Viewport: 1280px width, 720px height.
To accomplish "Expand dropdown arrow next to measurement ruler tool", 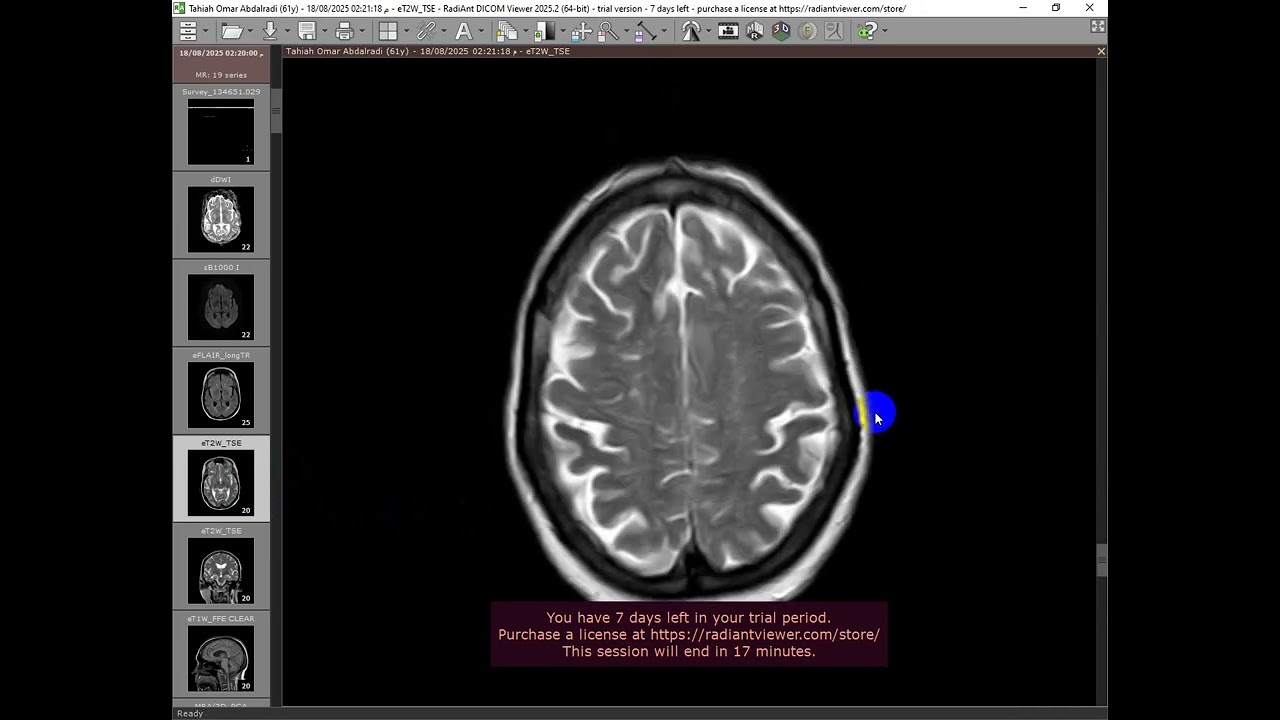I will 664,31.
